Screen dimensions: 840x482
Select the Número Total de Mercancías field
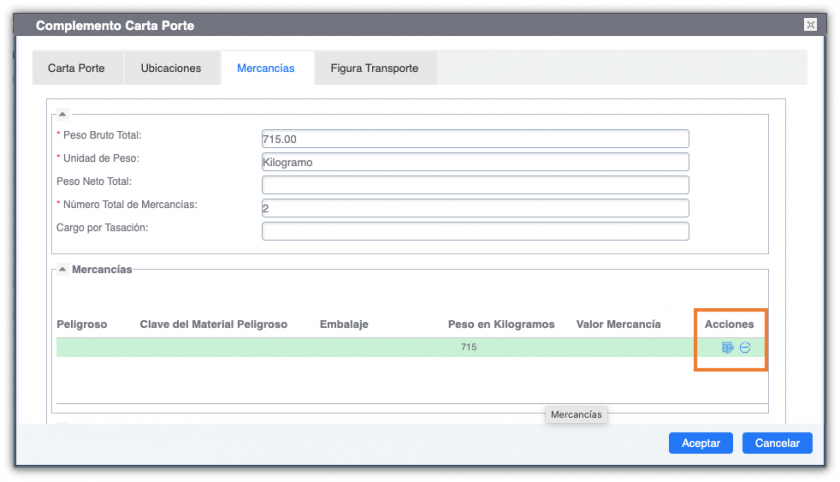point(475,208)
